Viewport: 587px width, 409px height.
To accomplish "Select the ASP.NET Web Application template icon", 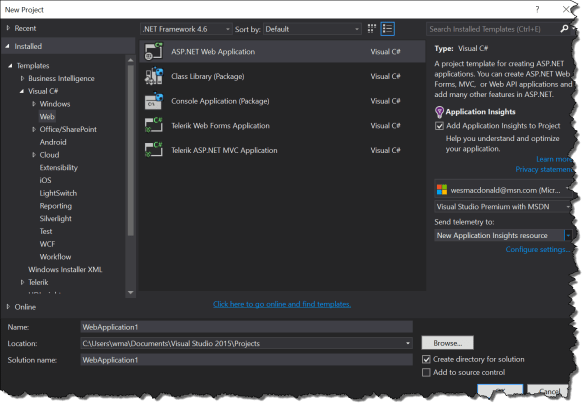I will point(153,52).
